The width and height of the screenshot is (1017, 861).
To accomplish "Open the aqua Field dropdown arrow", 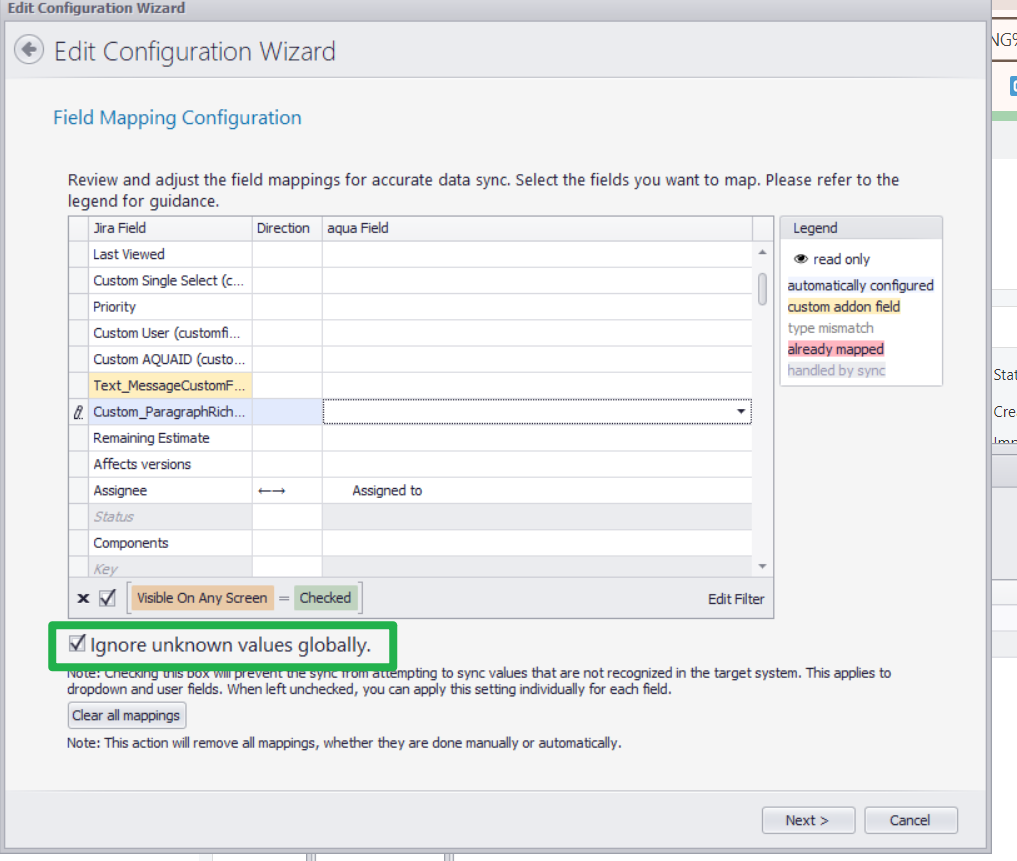I will [741, 411].
